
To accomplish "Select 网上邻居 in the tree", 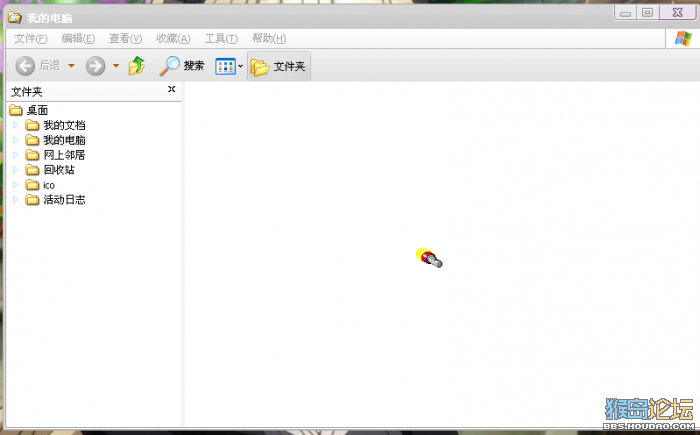I will (64, 155).
